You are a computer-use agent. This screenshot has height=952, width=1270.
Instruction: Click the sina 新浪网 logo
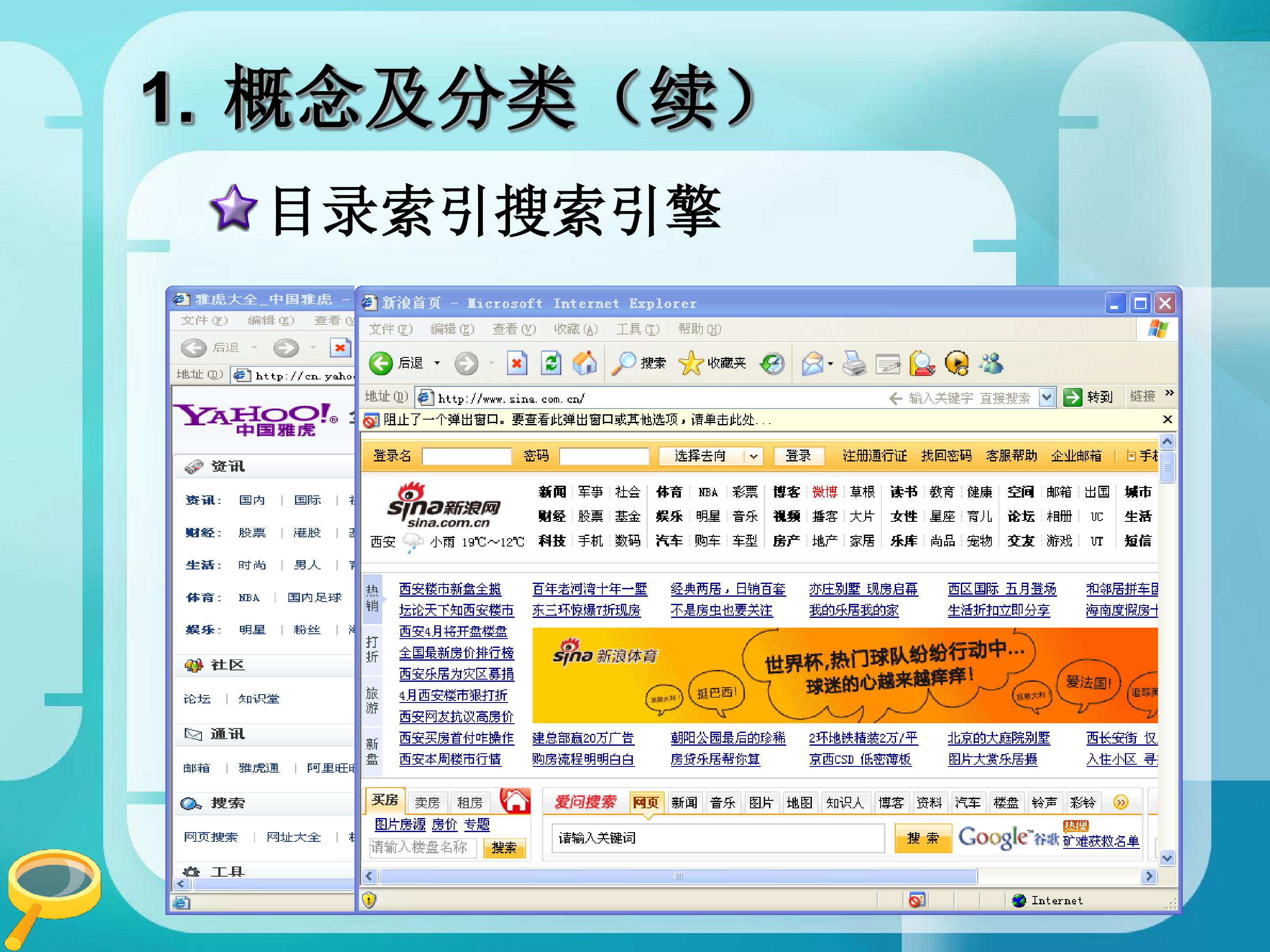pos(443,506)
